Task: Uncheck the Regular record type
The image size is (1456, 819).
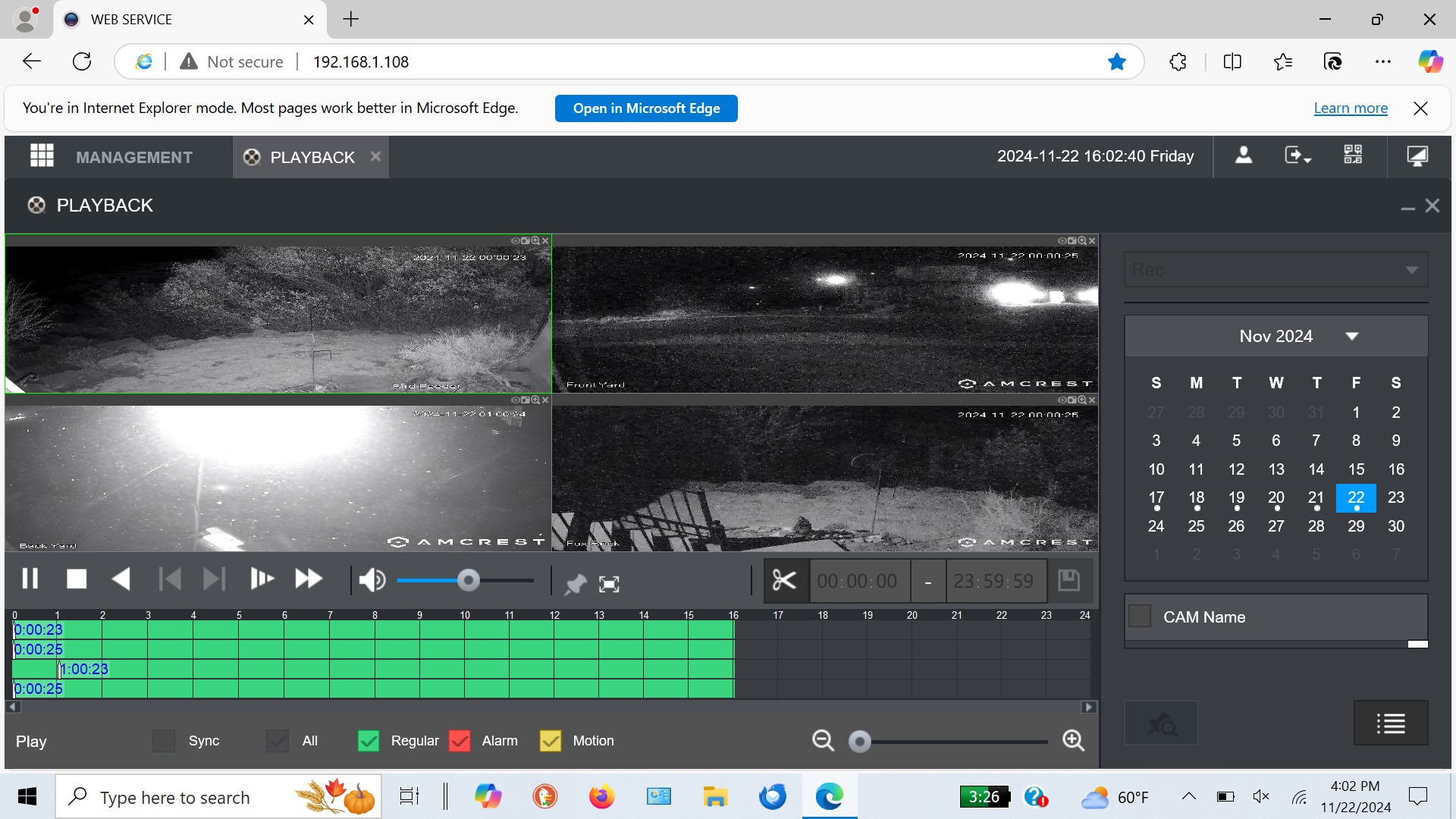Action: (x=369, y=741)
